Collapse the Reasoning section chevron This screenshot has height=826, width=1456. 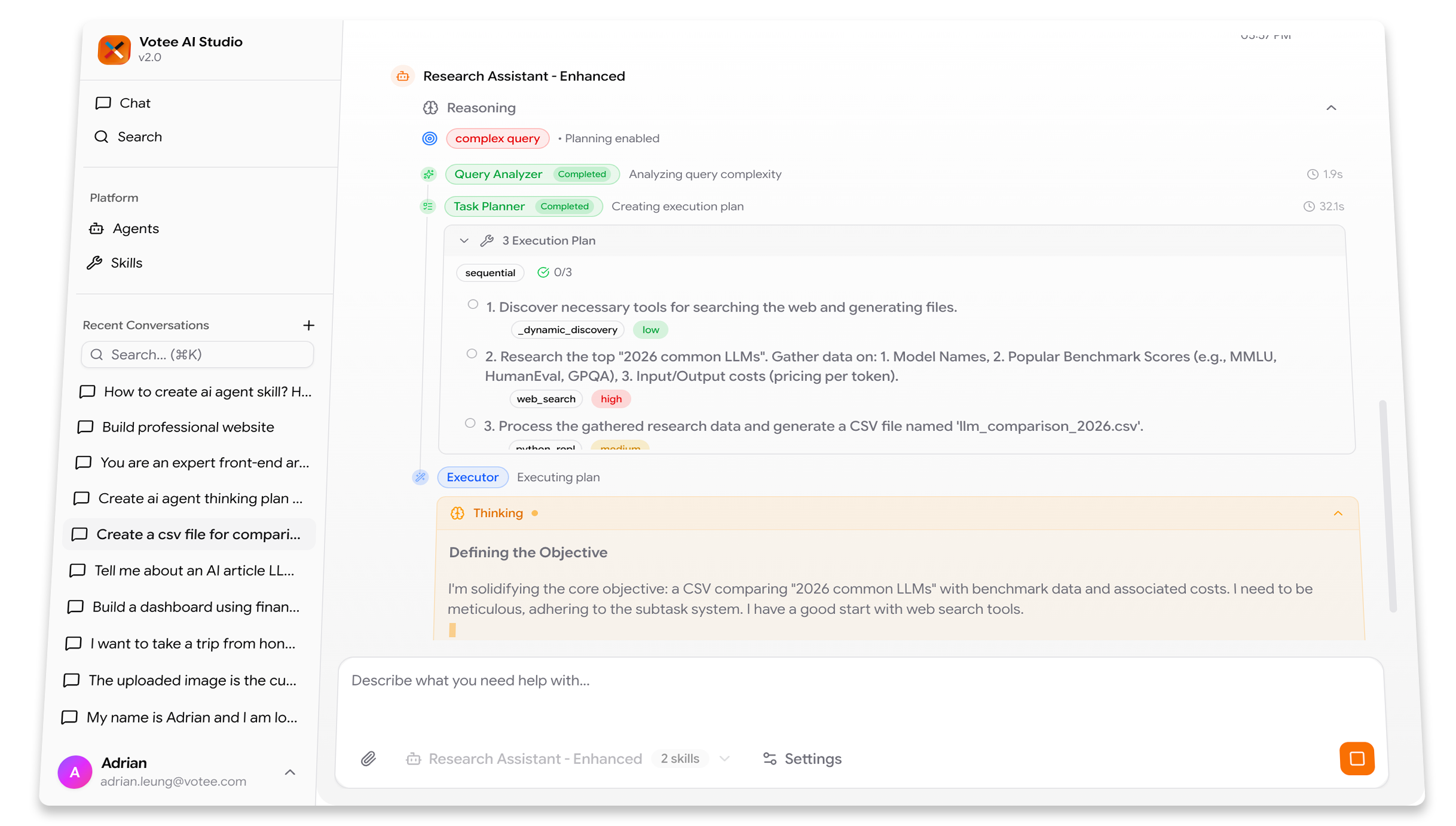click(1331, 108)
